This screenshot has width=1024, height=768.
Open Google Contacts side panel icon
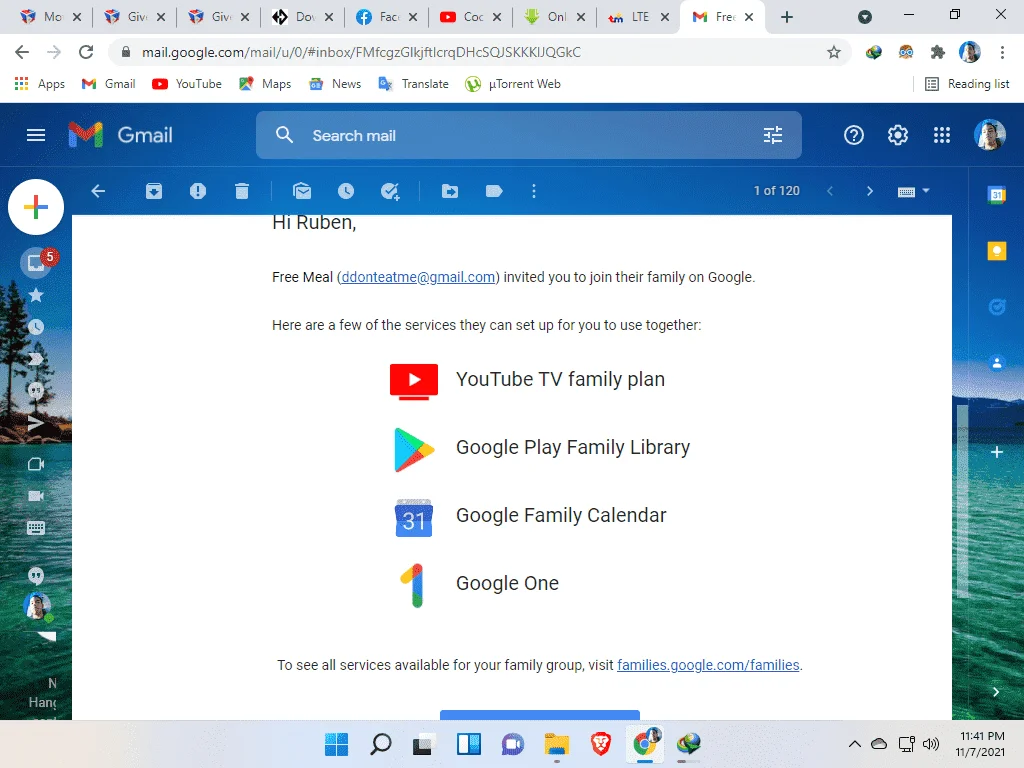point(997,362)
